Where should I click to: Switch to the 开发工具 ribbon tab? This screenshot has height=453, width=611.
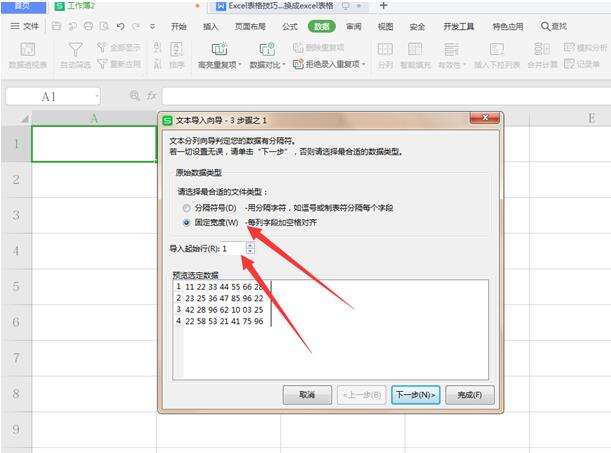point(459,26)
